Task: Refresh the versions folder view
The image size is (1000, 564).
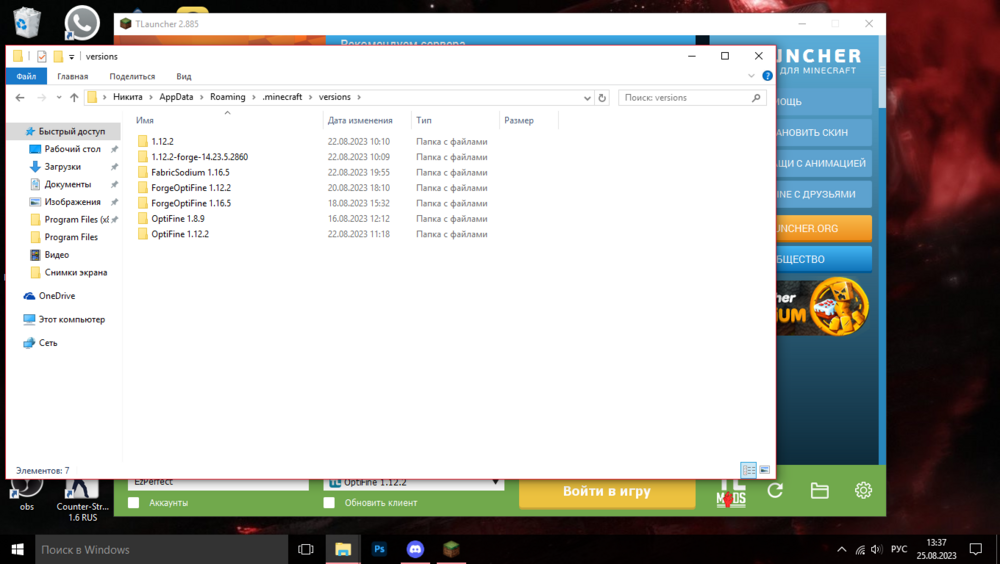Action: [602, 98]
